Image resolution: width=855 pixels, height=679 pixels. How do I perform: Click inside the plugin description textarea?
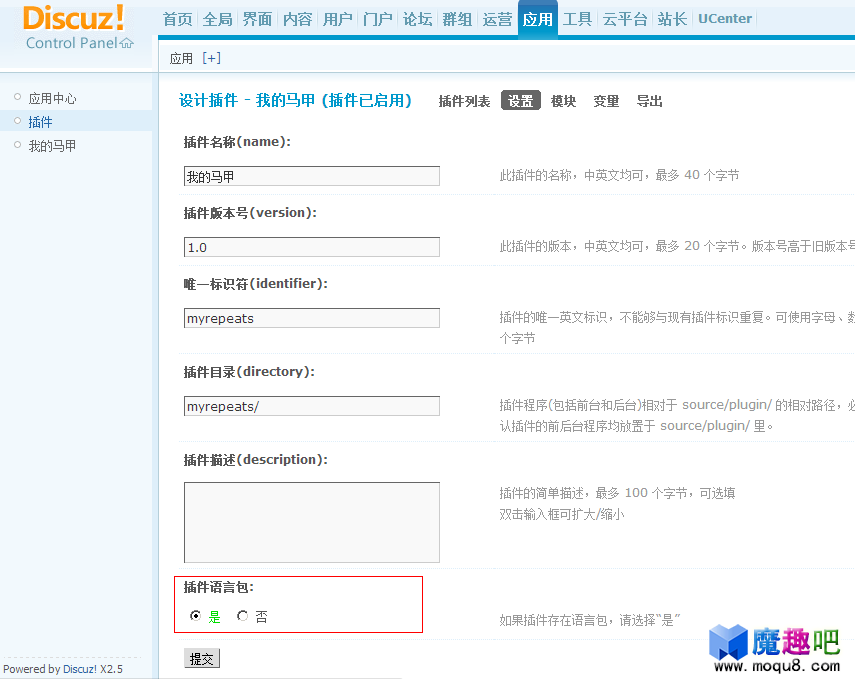(312, 522)
